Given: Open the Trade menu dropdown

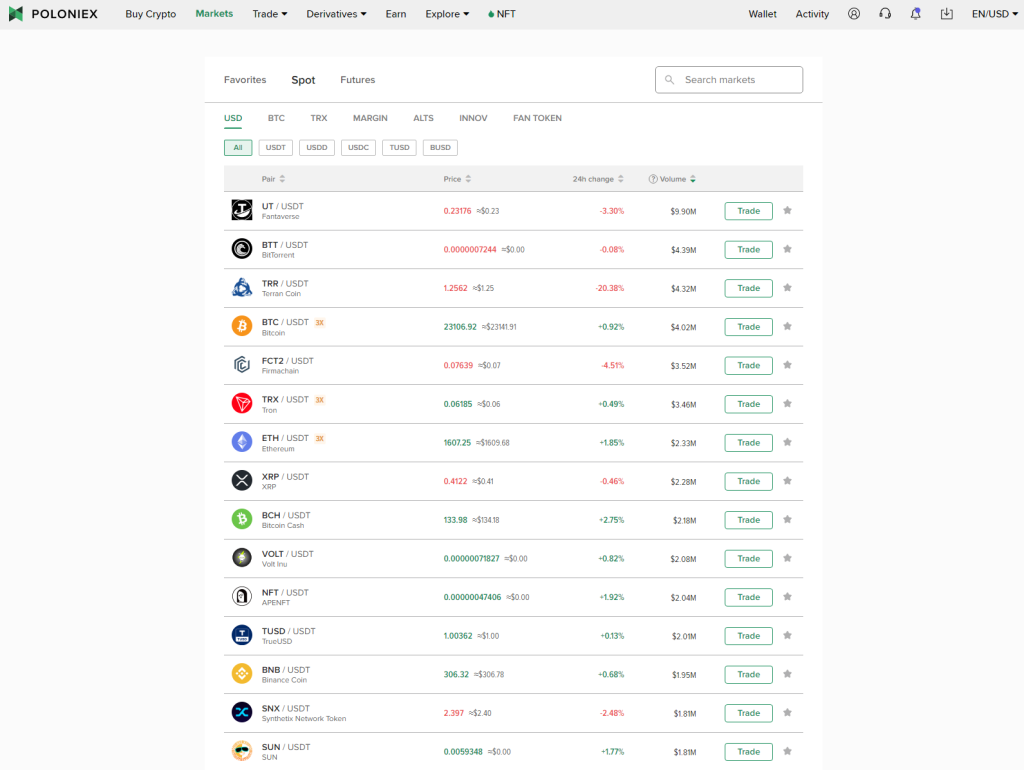Looking at the screenshot, I should point(268,14).
